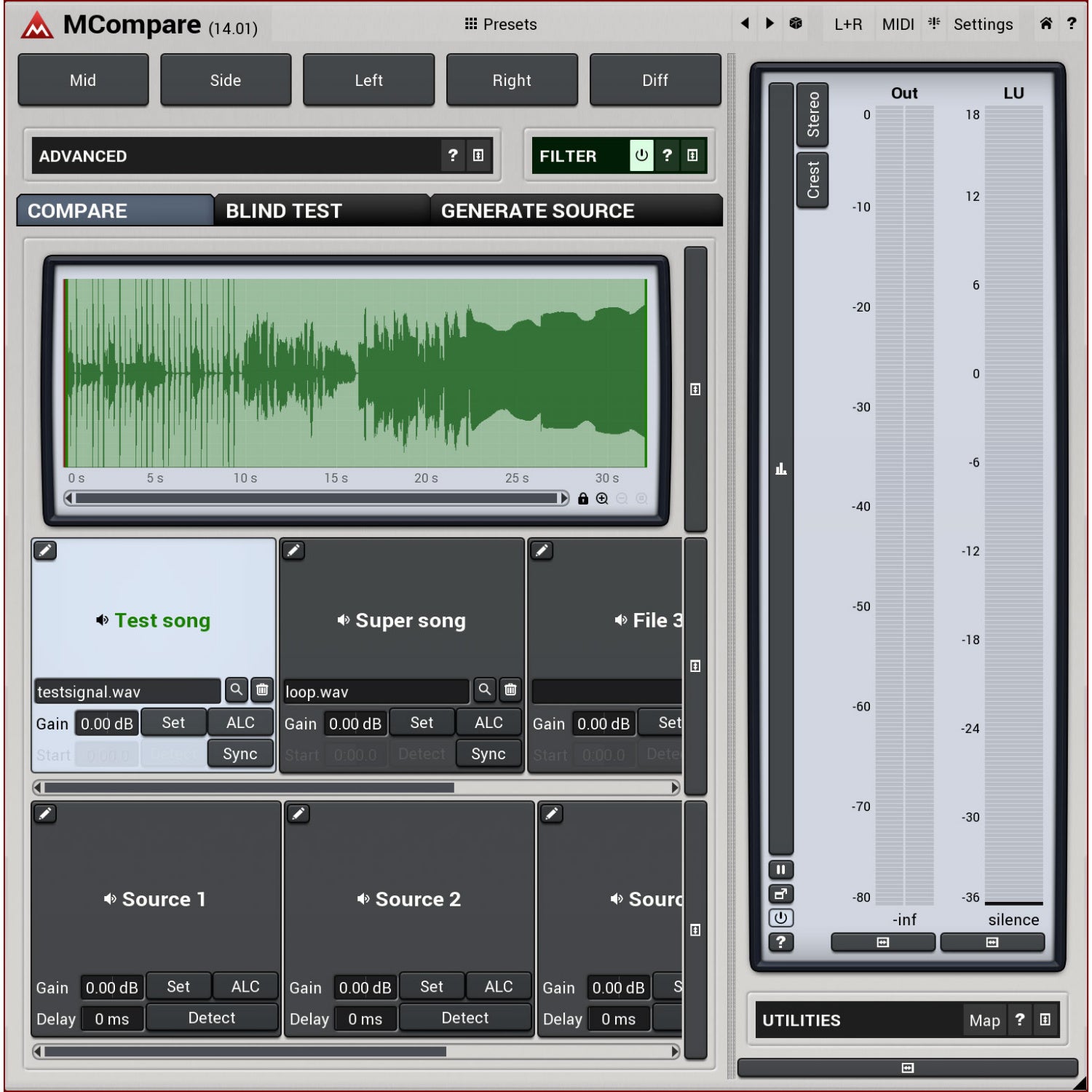The width and height of the screenshot is (1092, 1092).
Task: Select the COMPARE tab
Action: [x=115, y=210]
